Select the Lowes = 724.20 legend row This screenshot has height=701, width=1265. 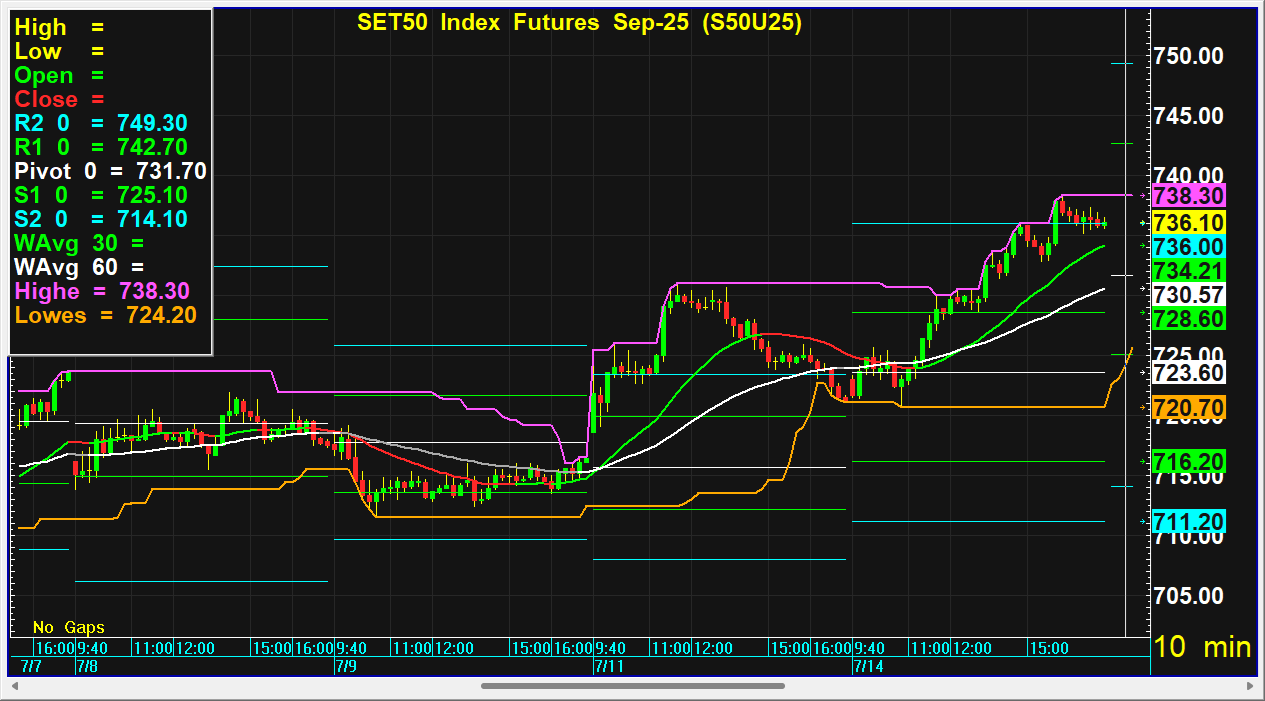[105, 315]
